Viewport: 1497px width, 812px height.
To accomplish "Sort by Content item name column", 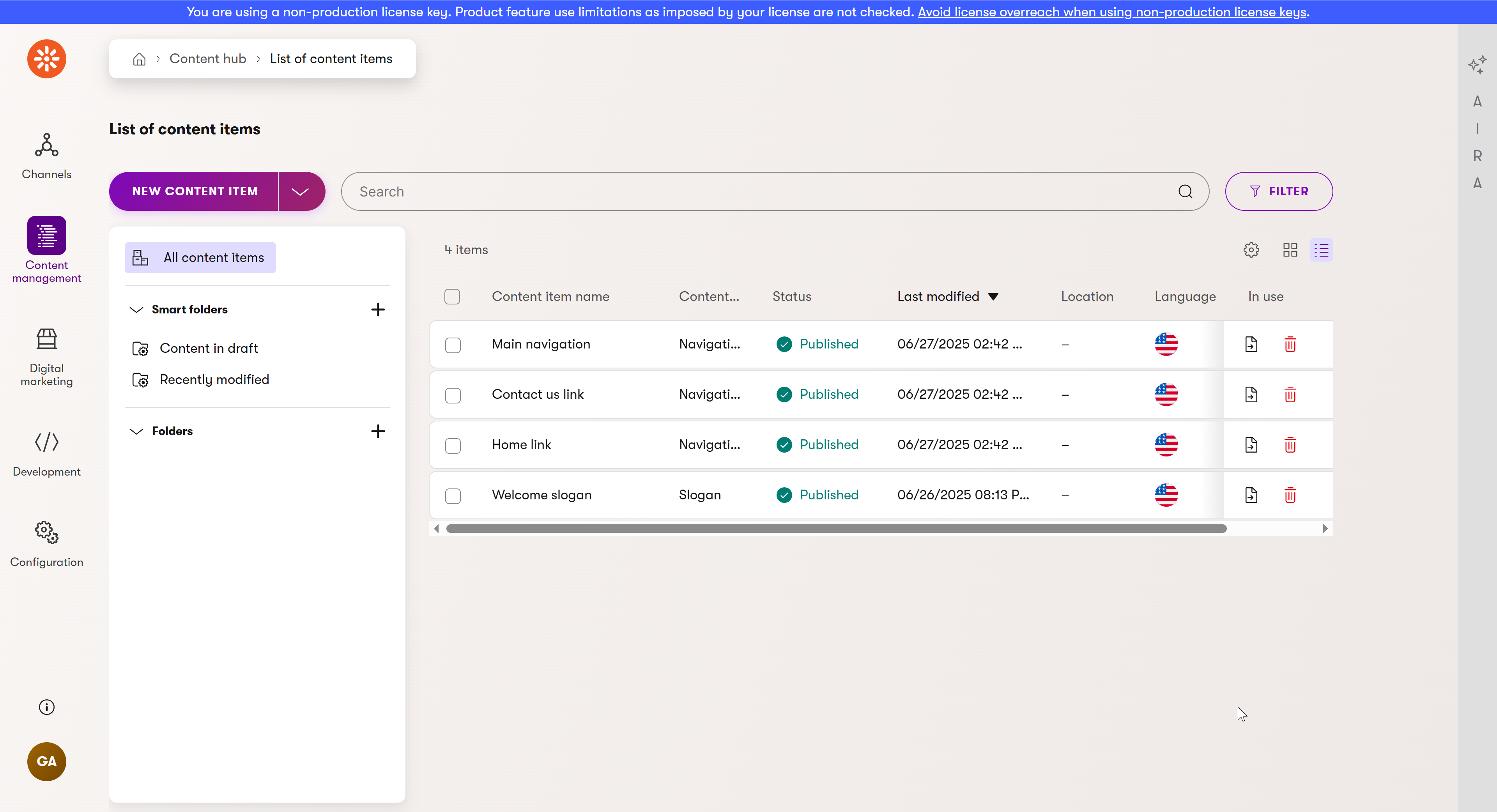I will [x=550, y=296].
